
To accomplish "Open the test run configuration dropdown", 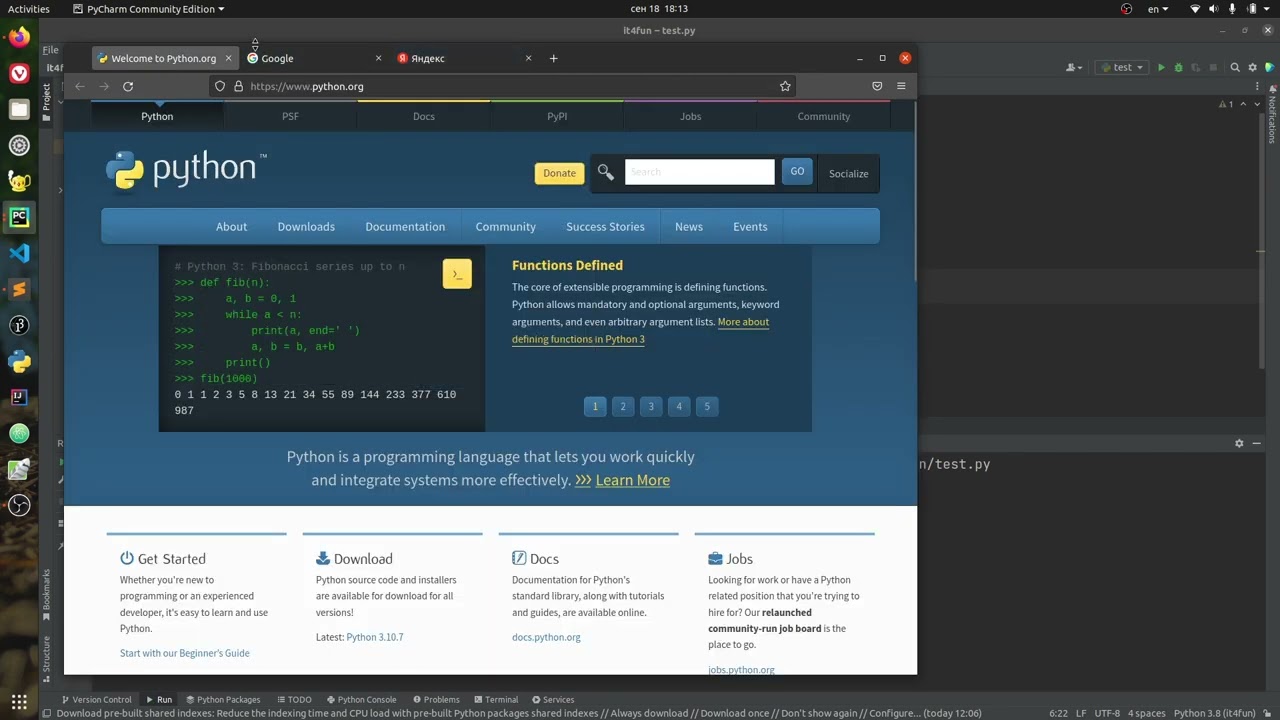I will pyautogui.click(x=1122, y=67).
